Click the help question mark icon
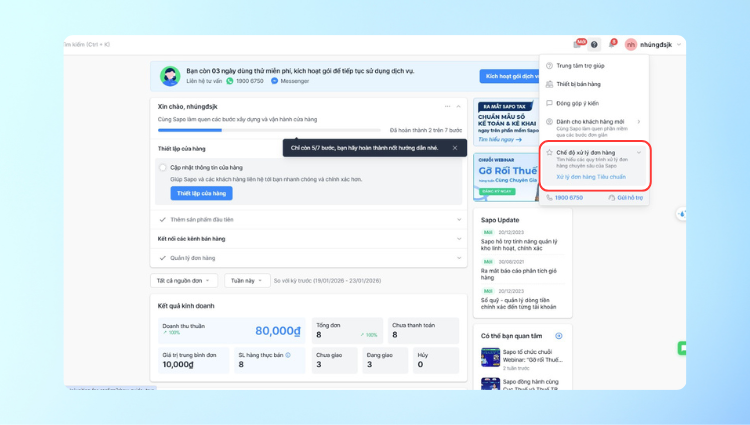This screenshot has height=425, width=750. click(594, 44)
